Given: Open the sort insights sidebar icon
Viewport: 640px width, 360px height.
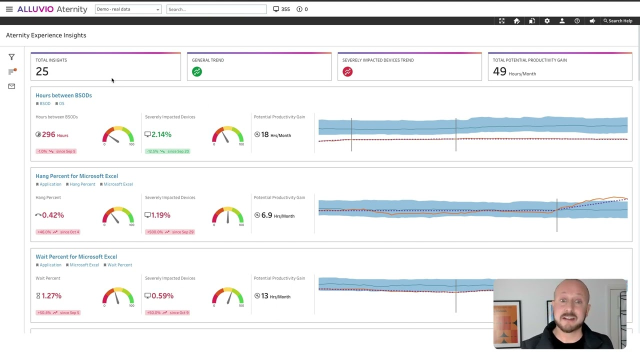Looking at the screenshot, I should (x=12, y=71).
